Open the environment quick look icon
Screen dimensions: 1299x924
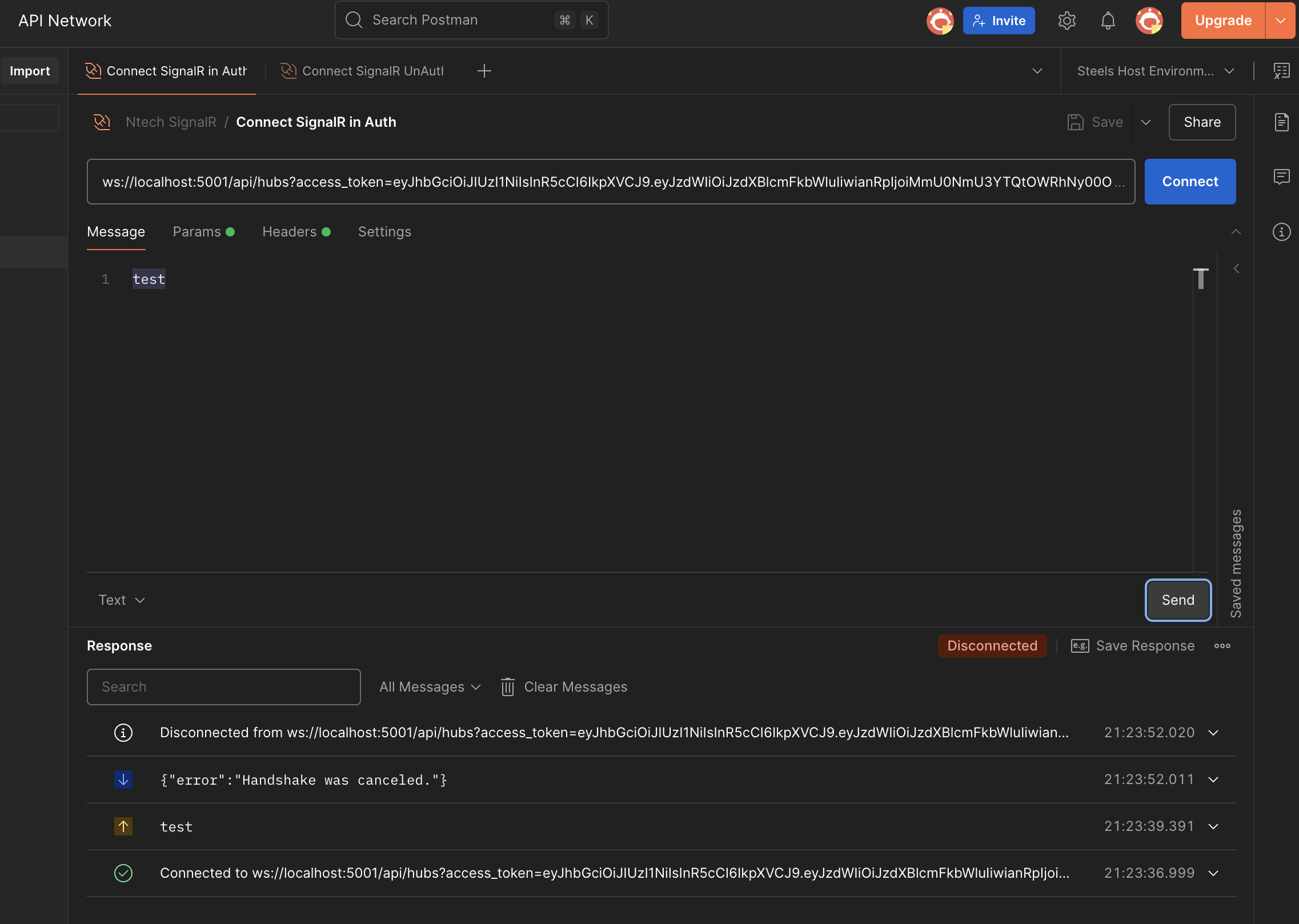pos(1281,70)
